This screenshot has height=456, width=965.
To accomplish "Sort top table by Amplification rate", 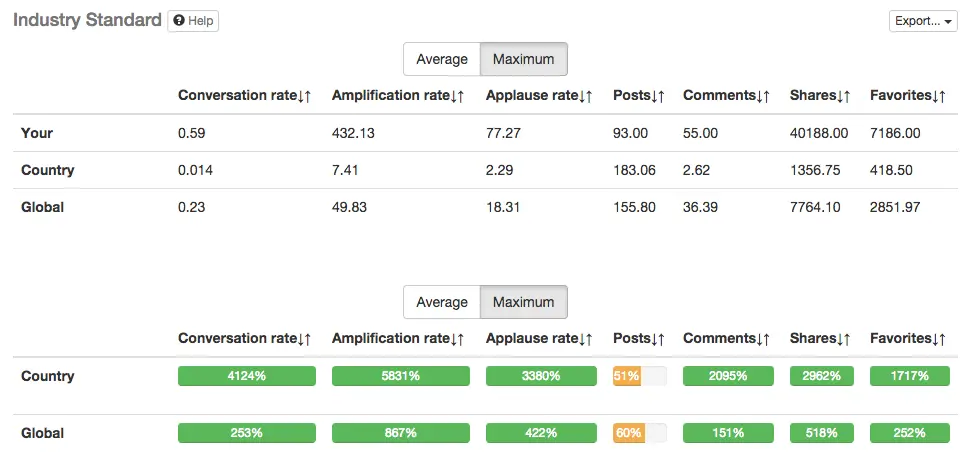I will pos(398,96).
